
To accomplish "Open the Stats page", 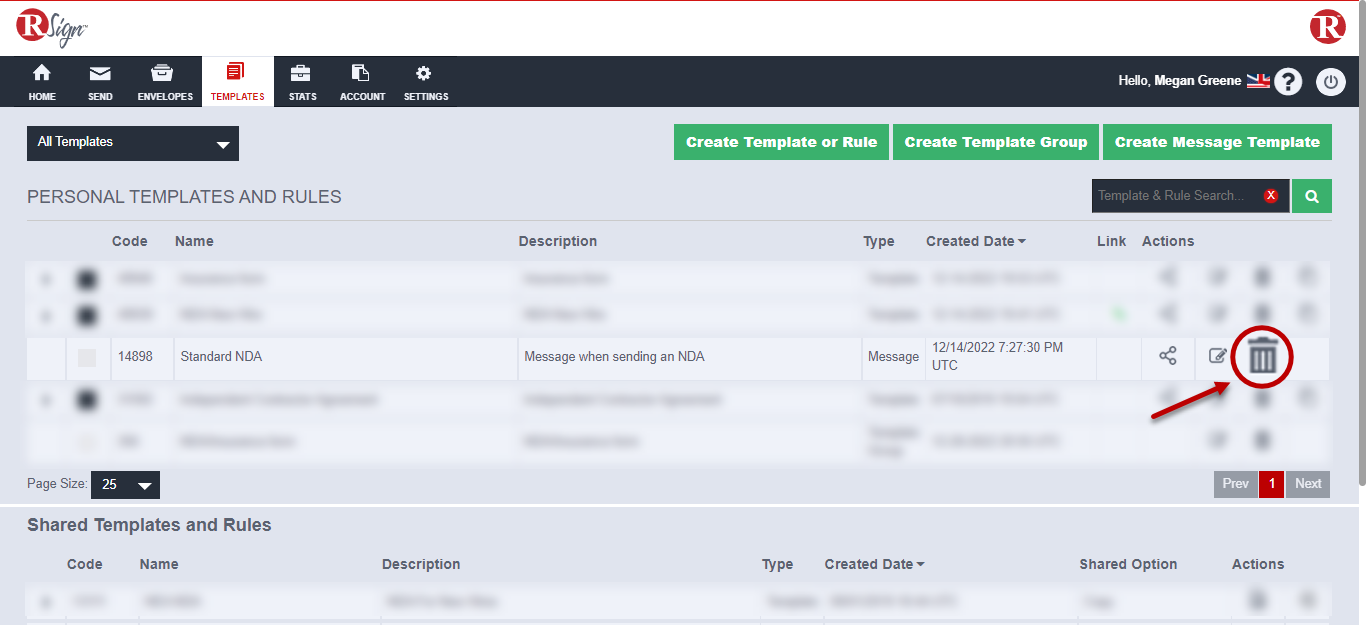I will (x=302, y=82).
